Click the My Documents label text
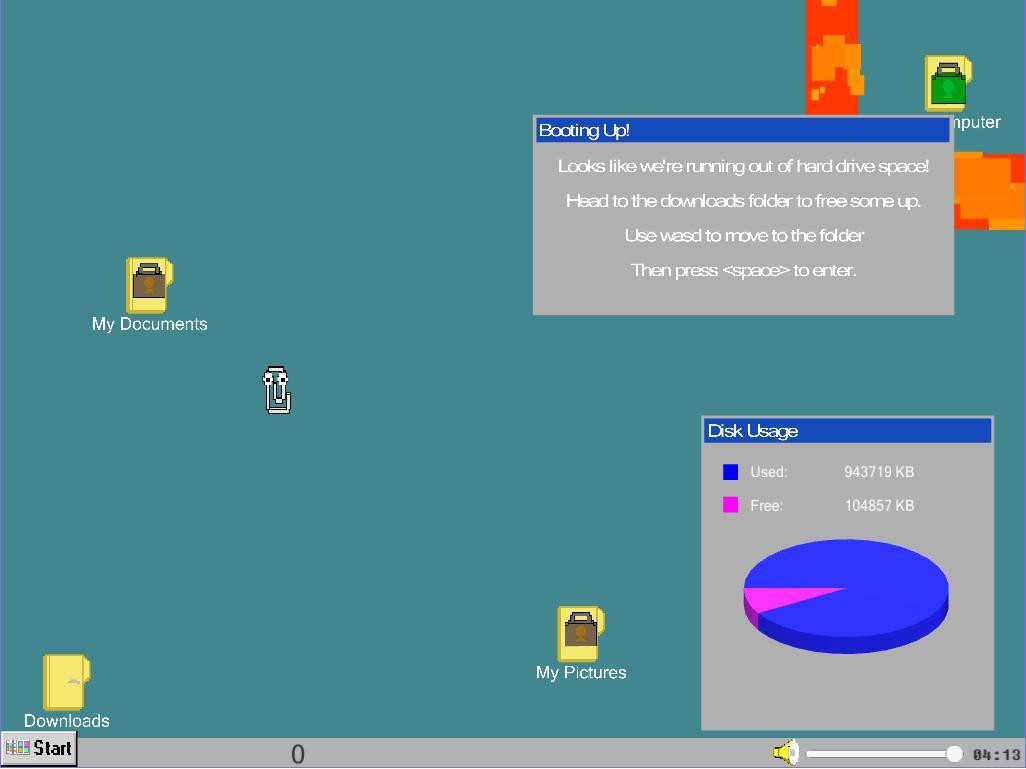Viewport: 1026px width, 769px height. [149, 324]
